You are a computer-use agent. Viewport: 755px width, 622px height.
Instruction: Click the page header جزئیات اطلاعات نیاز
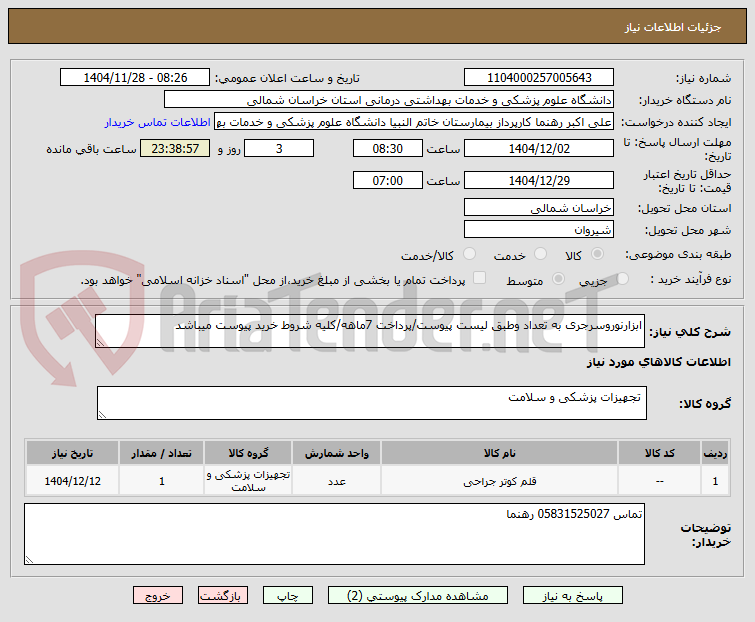tap(673, 27)
